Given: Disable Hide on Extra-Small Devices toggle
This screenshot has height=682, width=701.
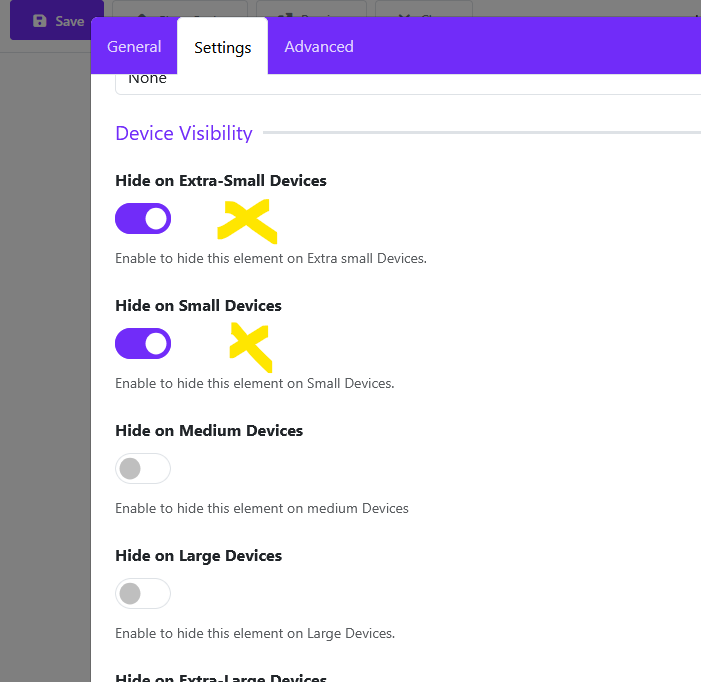Looking at the screenshot, I should (x=143, y=219).
